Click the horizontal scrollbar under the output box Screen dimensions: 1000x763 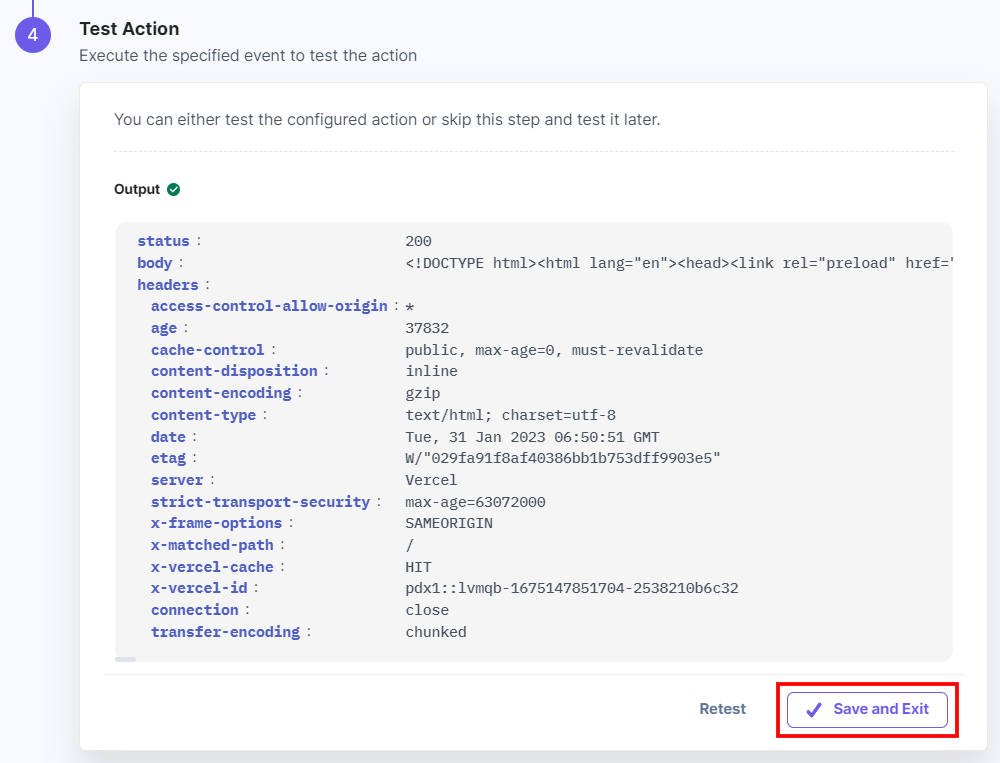[x=126, y=659]
